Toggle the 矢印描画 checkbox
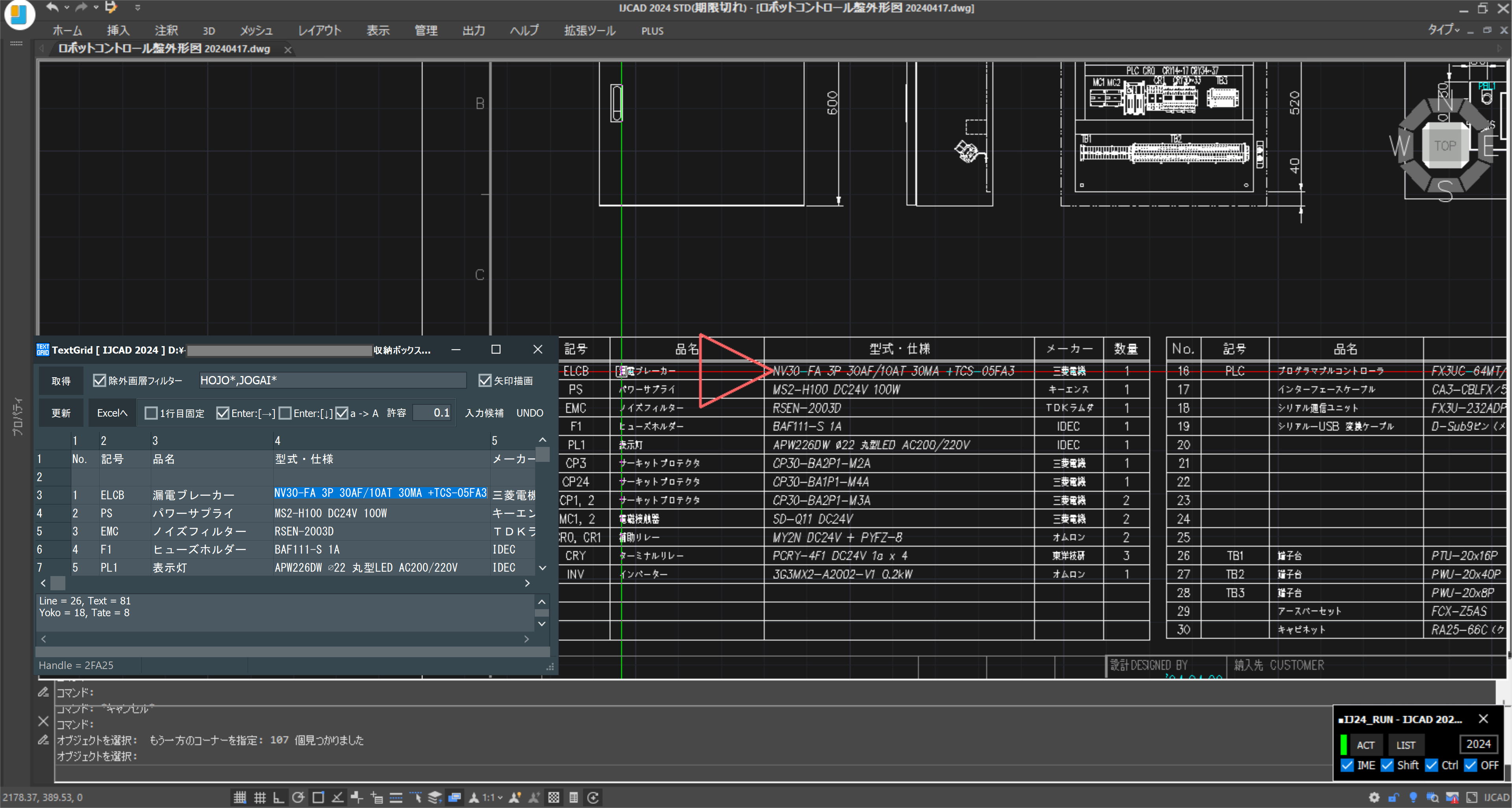The width and height of the screenshot is (1512, 808). coord(485,381)
